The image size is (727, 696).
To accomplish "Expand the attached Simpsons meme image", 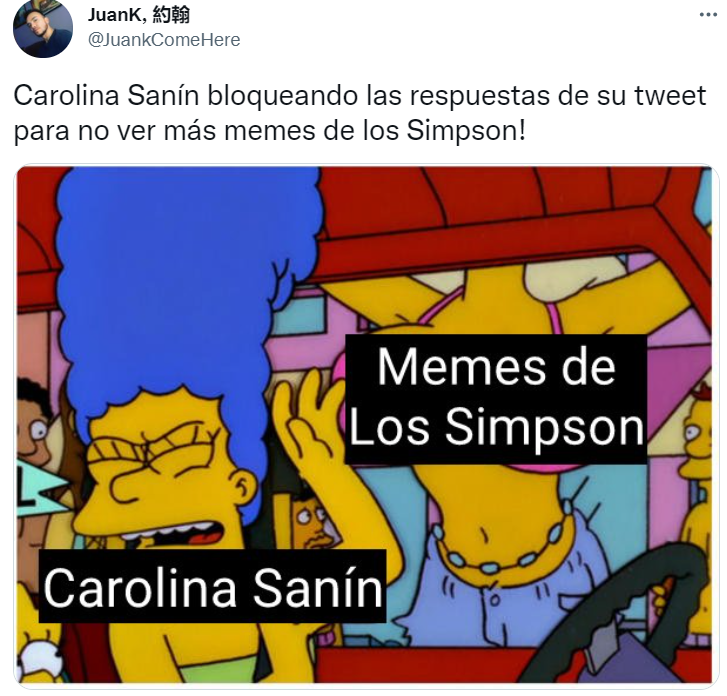I will tap(364, 425).
